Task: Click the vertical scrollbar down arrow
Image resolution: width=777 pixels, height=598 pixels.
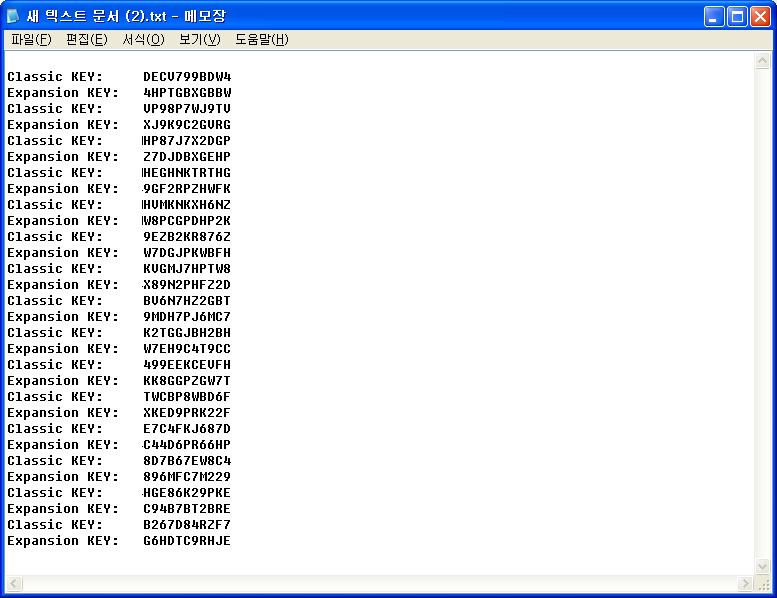Action: coord(762,566)
